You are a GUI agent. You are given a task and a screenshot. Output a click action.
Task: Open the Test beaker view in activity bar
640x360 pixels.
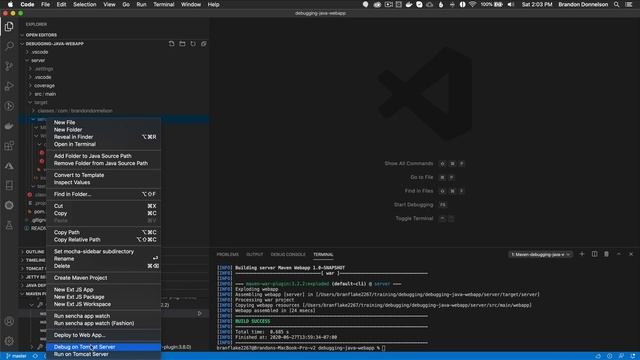(9, 225)
